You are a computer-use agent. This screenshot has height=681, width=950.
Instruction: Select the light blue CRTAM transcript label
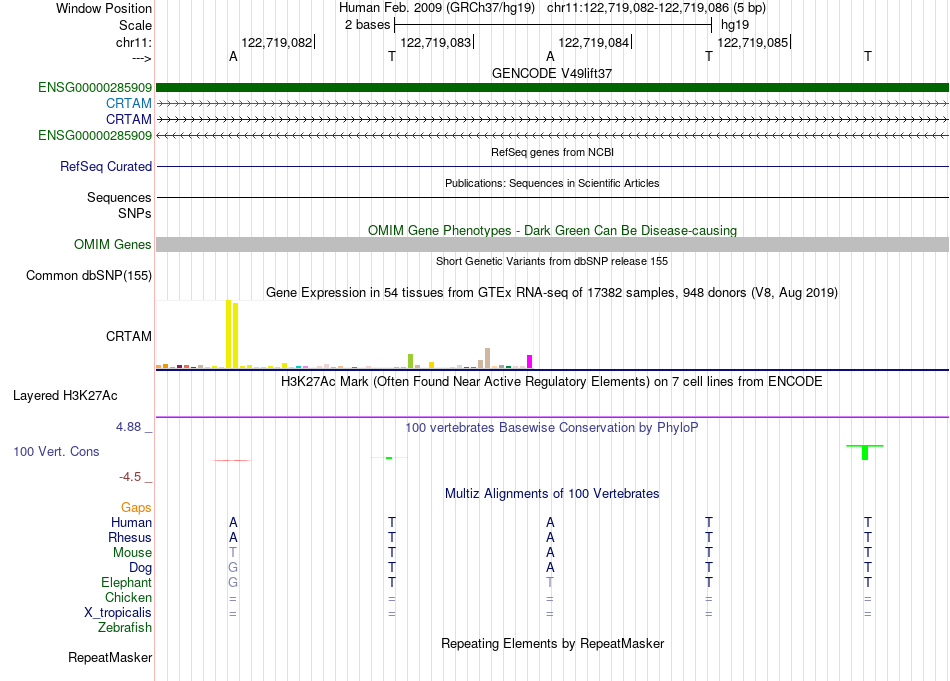[128, 103]
